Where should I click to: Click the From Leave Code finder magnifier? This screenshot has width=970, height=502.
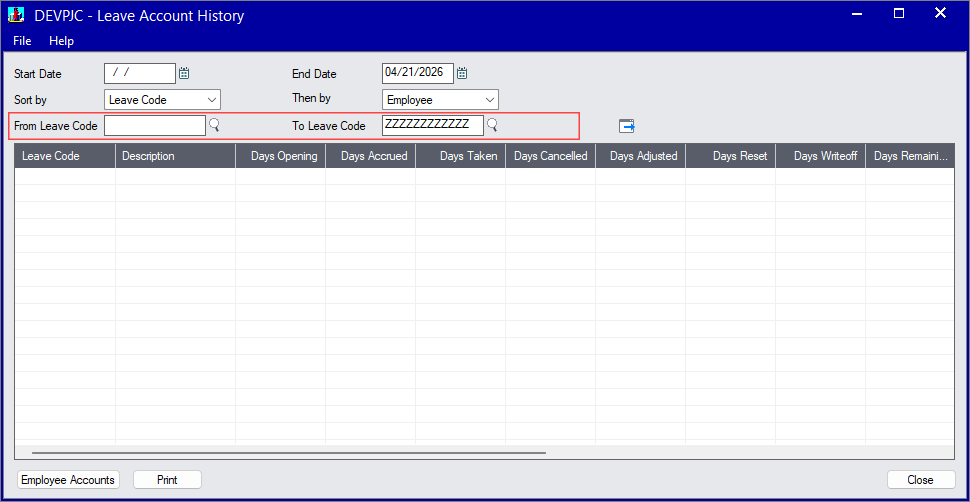214,125
